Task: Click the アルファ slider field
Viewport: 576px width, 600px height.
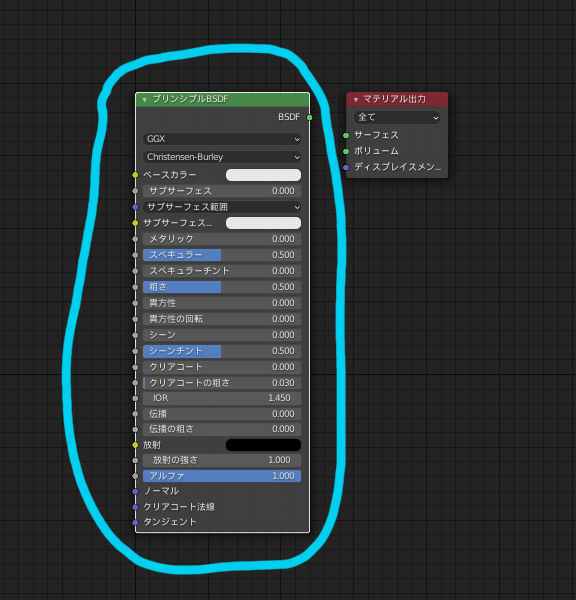Action: (x=222, y=476)
